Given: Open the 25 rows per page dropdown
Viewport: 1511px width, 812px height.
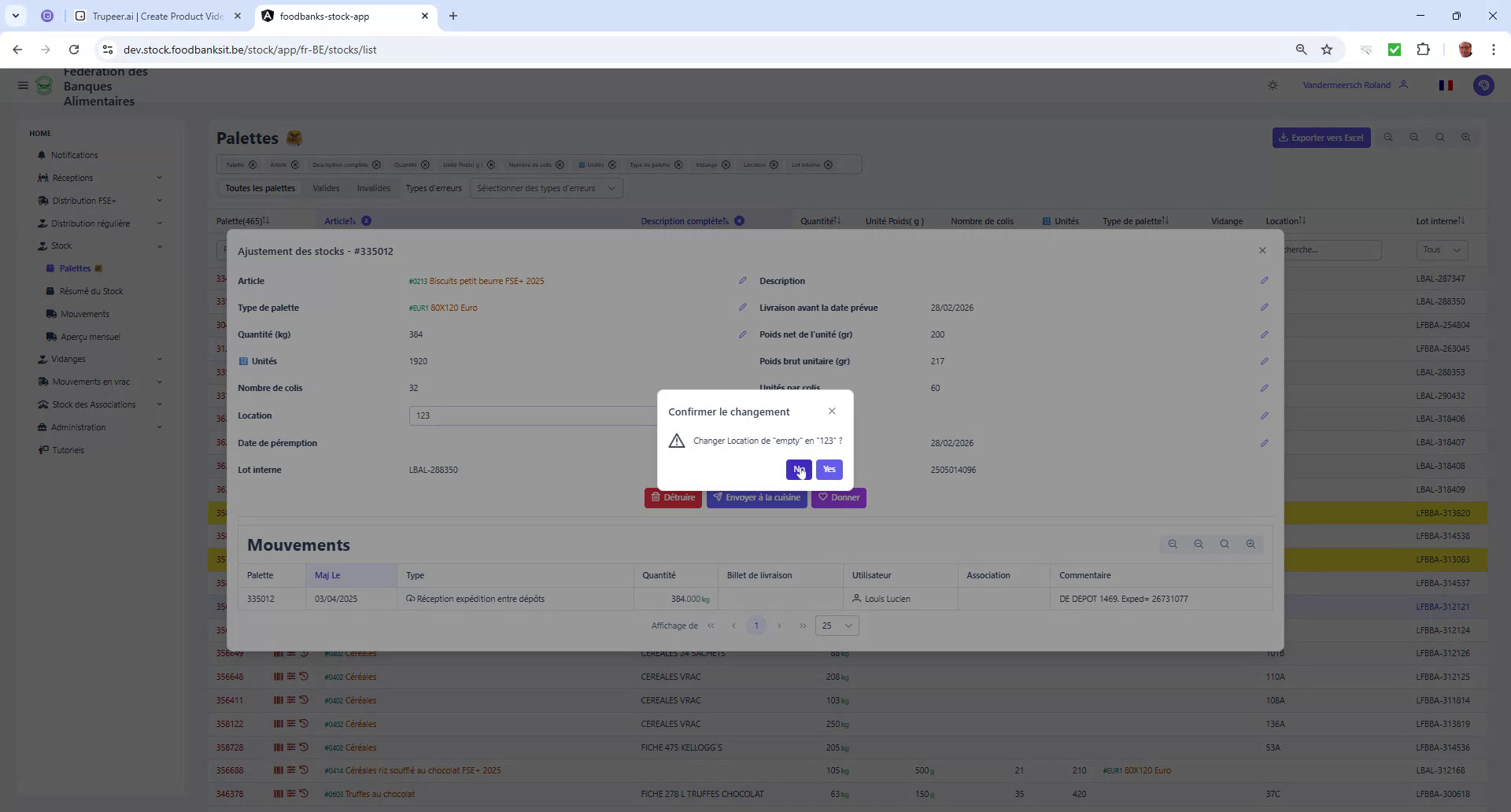Looking at the screenshot, I should coord(836,626).
